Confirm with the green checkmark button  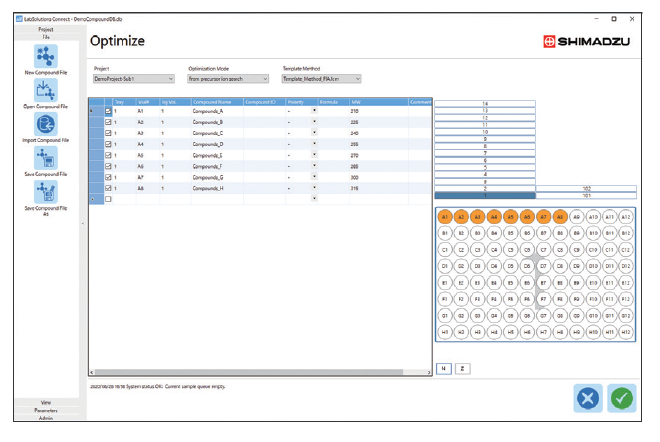622,397
